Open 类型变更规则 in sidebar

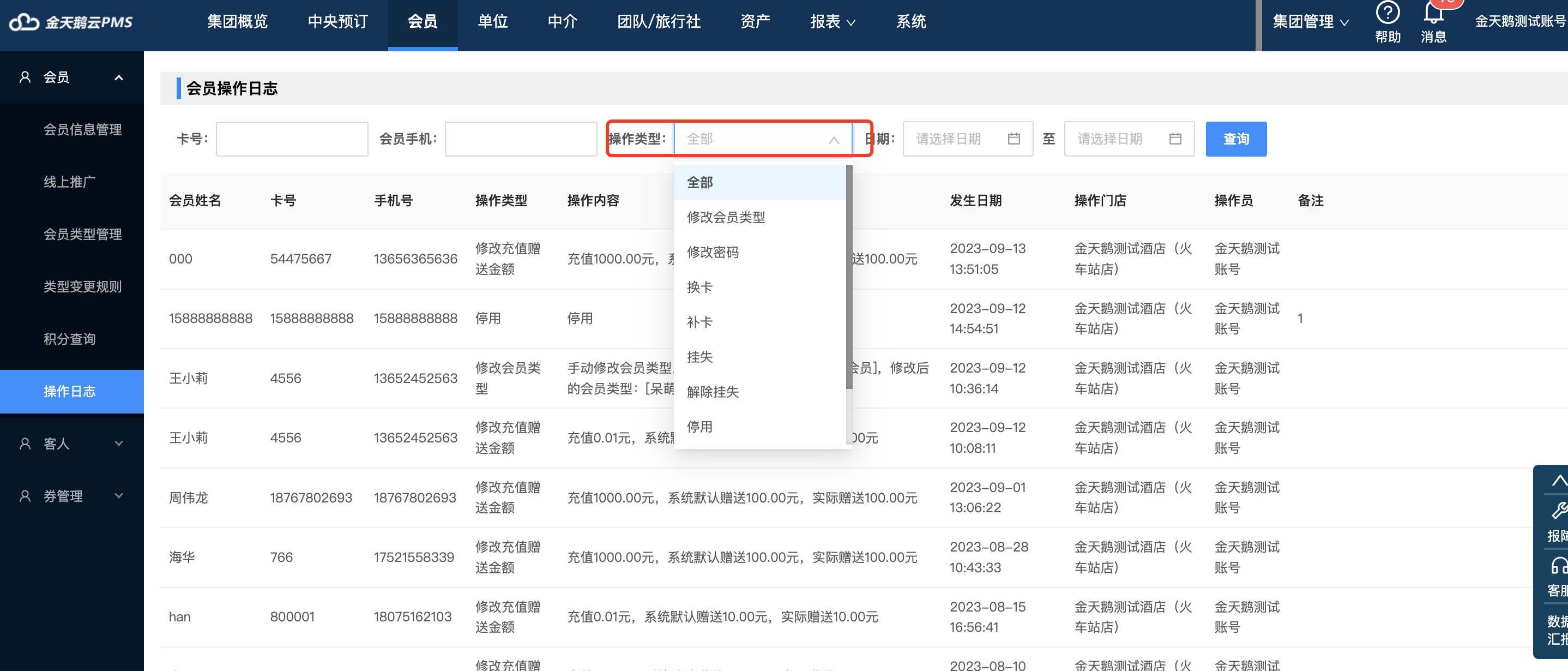tap(83, 287)
